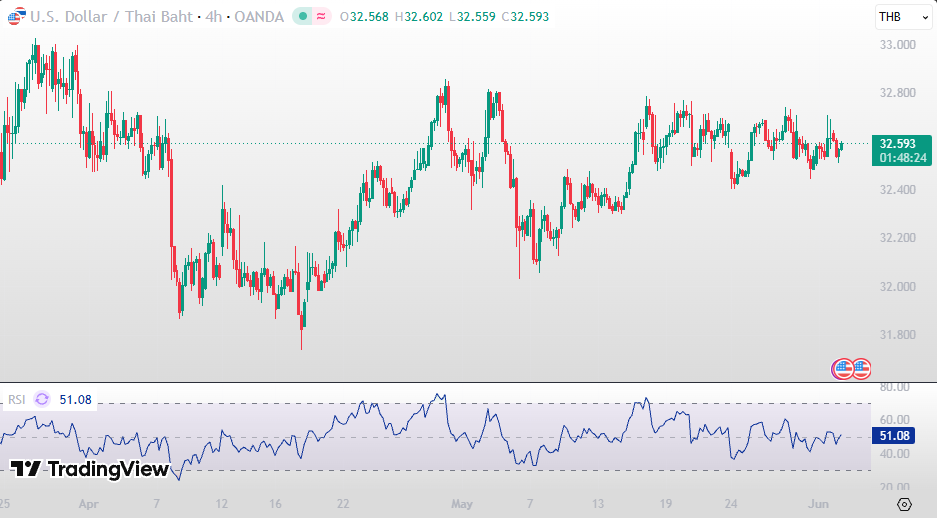Click the 32.400 price axis label

(898, 190)
